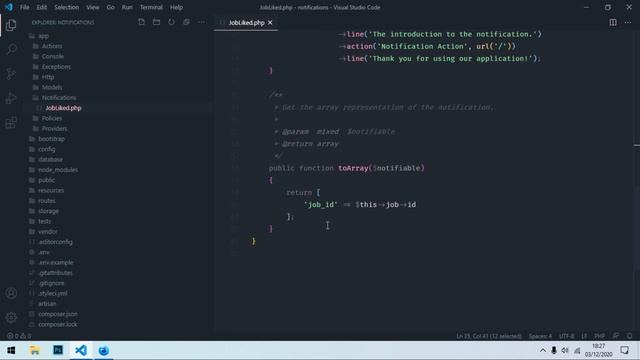640x360 pixels.
Task: Collapse all folders in Explorer
Action: pyautogui.click(x=187, y=22)
